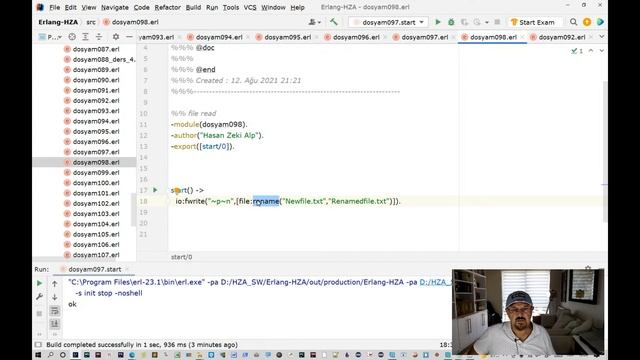
Task: Click the Build project hammer icon
Action: click(x=334, y=22)
